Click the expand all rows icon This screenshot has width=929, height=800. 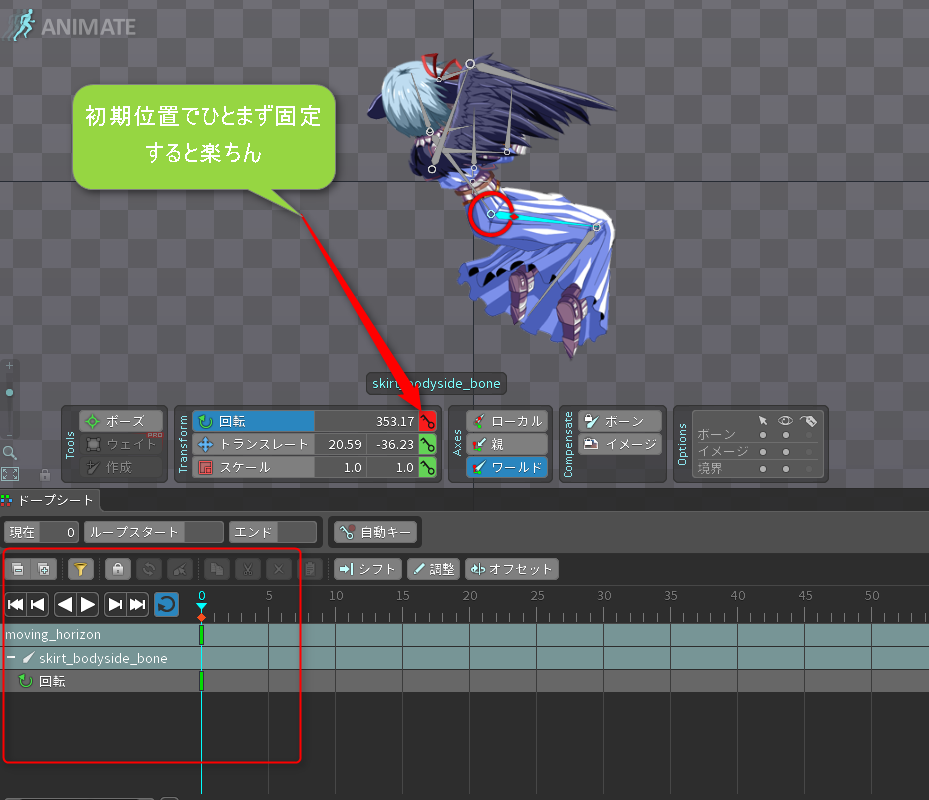coord(44,569)
